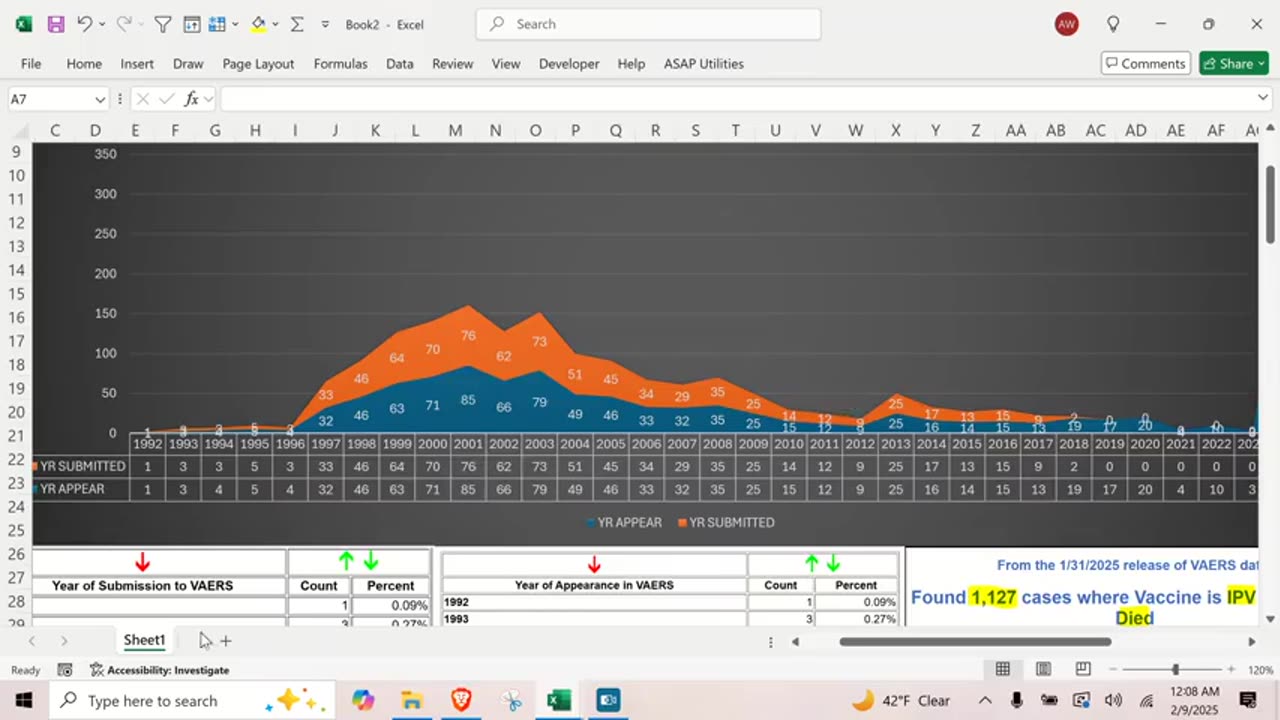Click the Year of Appearance in VAERS header

pyautogui.click(x=594, y=585)
